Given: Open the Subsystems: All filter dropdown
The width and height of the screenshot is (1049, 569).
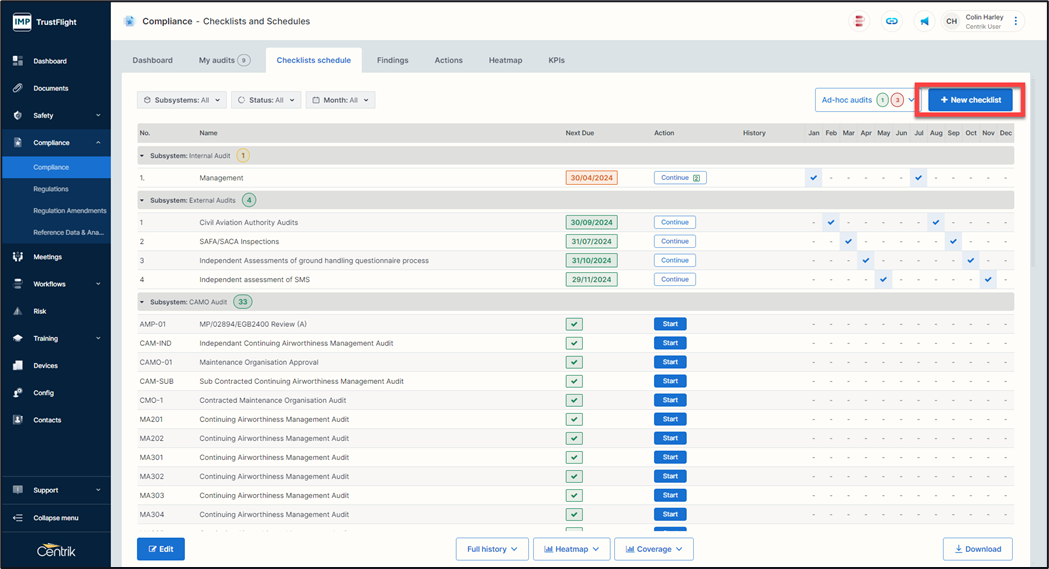Looking at the screenshot, I should (181, 100).
